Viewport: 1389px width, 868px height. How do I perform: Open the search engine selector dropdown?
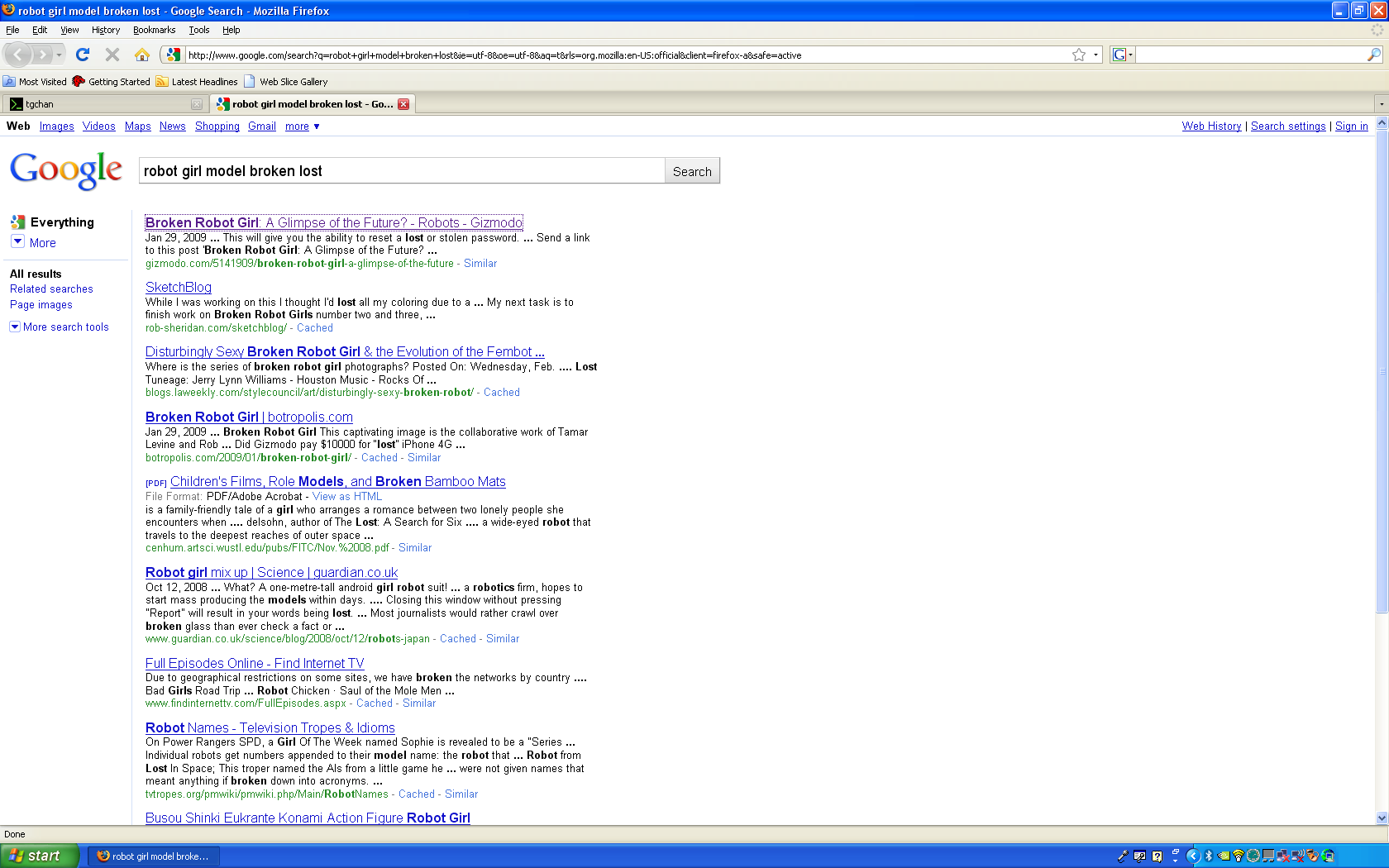pyautogui.click(x=1122, y=55)
